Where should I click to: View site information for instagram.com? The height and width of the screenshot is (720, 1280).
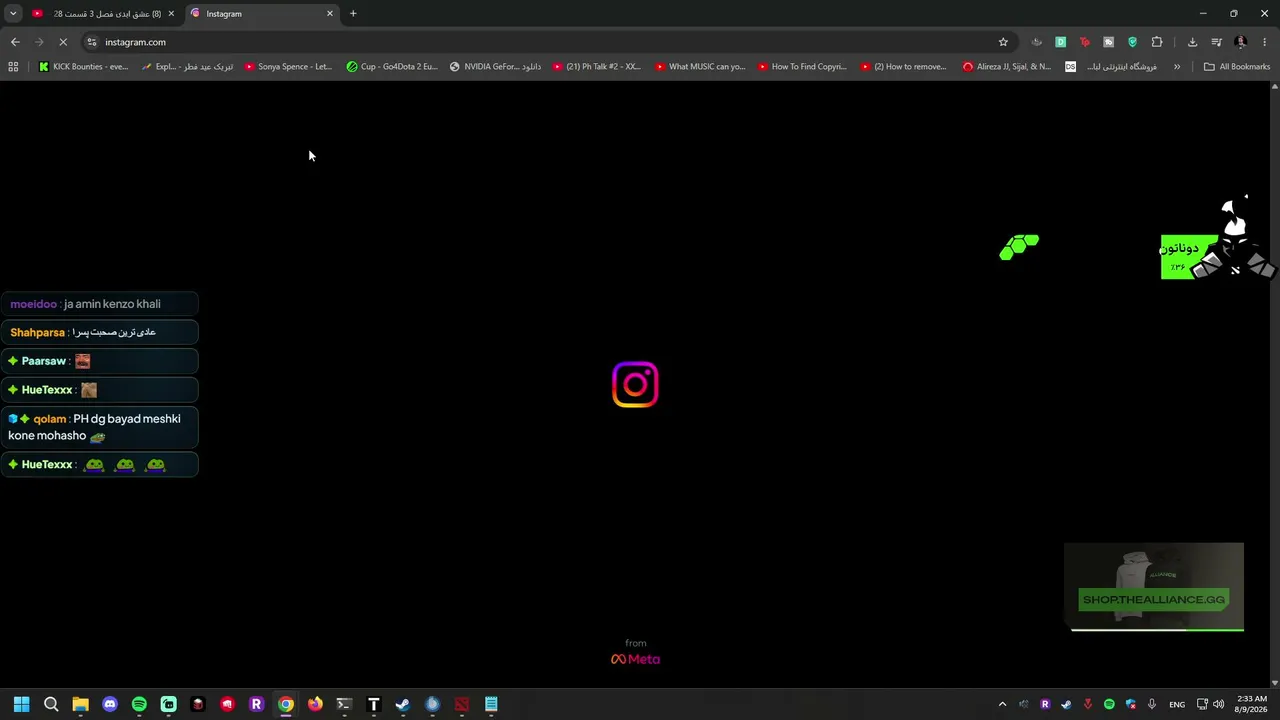tap(92, 42)
